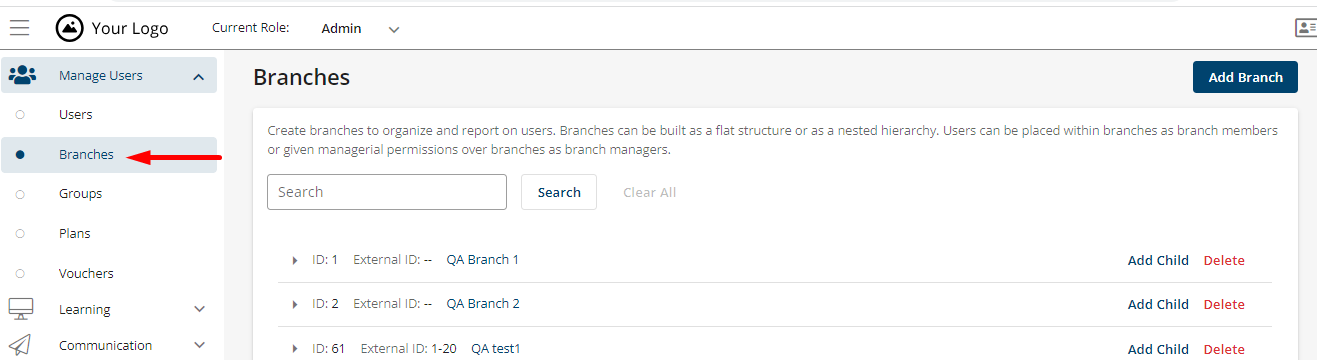Expand the Communication section chevron

tap(199, 346)
